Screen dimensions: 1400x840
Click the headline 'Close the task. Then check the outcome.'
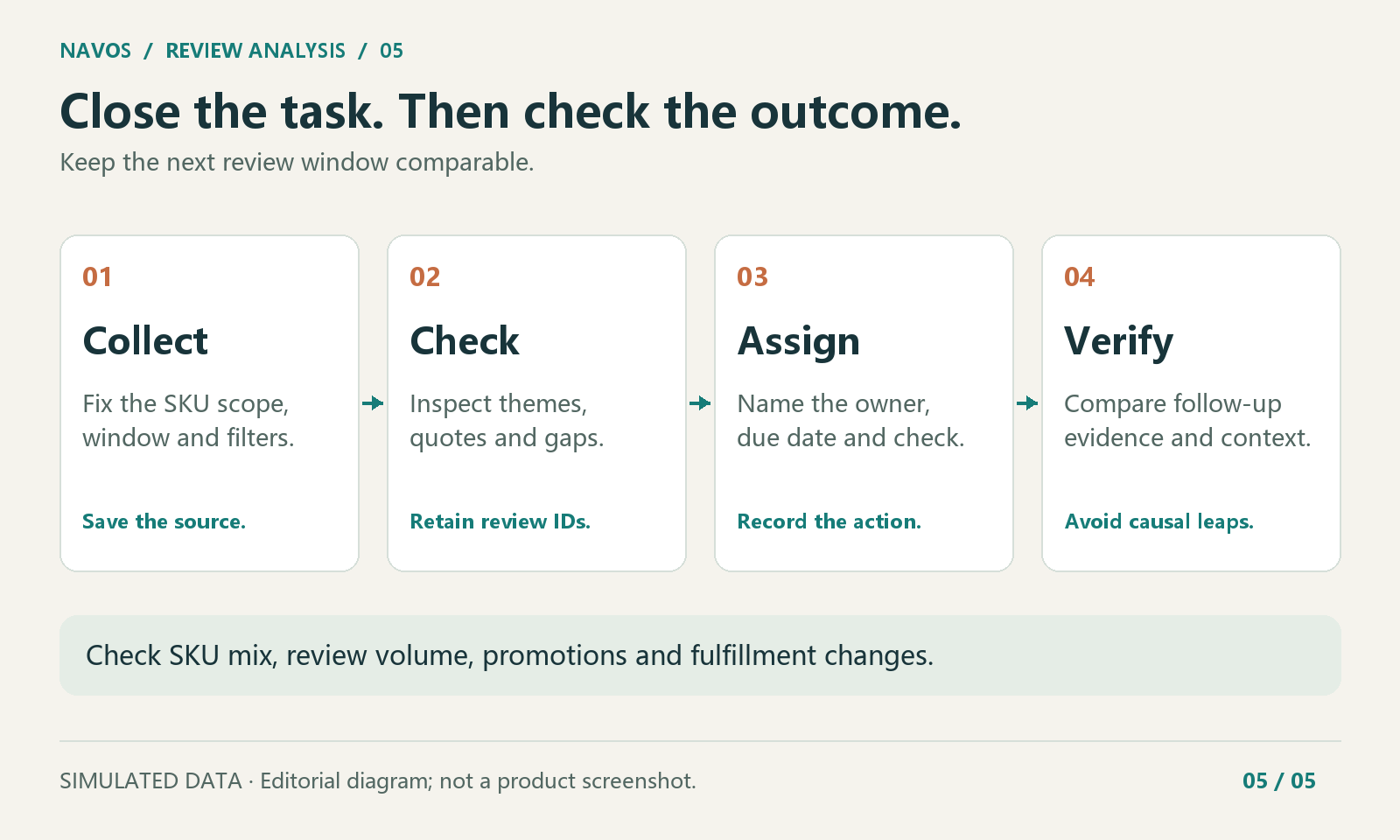point(510,112)
